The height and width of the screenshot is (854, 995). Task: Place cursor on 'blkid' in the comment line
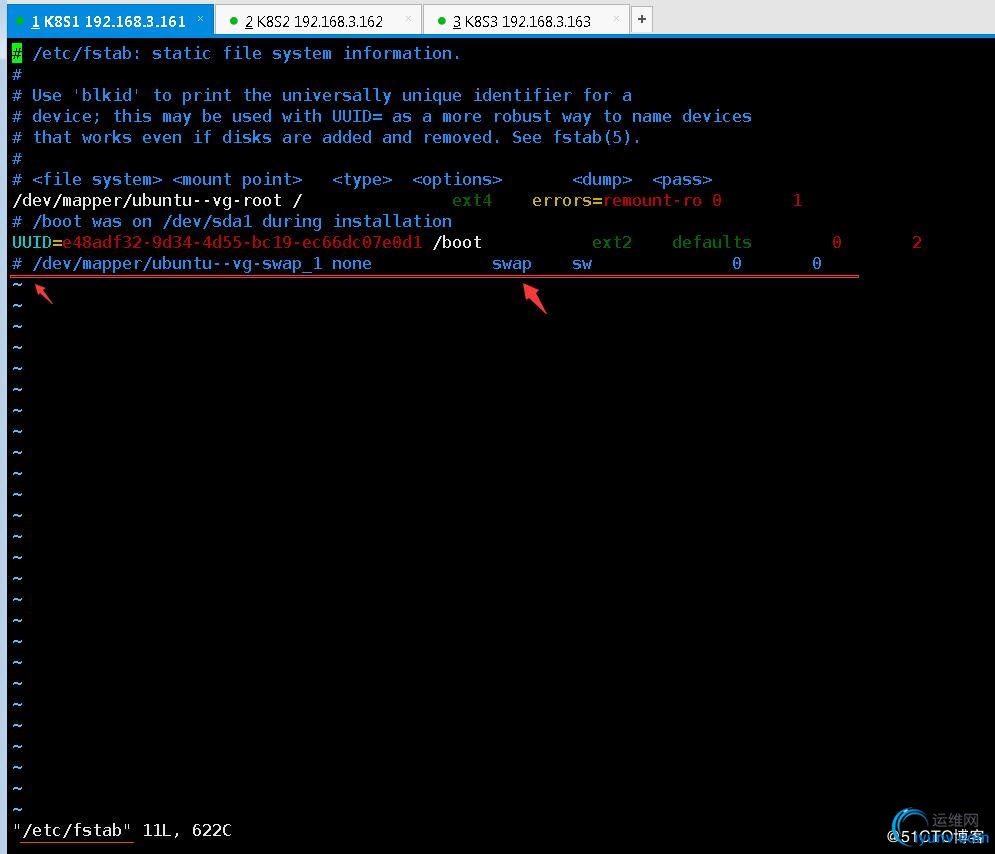tap(107, 95)
